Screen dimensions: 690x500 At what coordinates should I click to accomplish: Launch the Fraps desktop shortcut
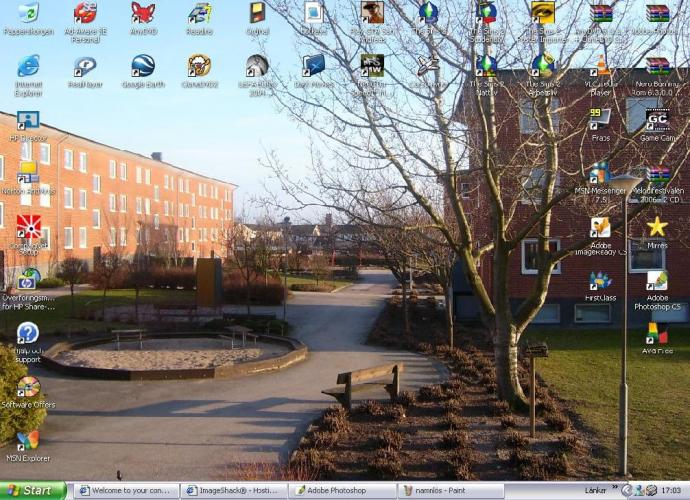coord(600,120)
